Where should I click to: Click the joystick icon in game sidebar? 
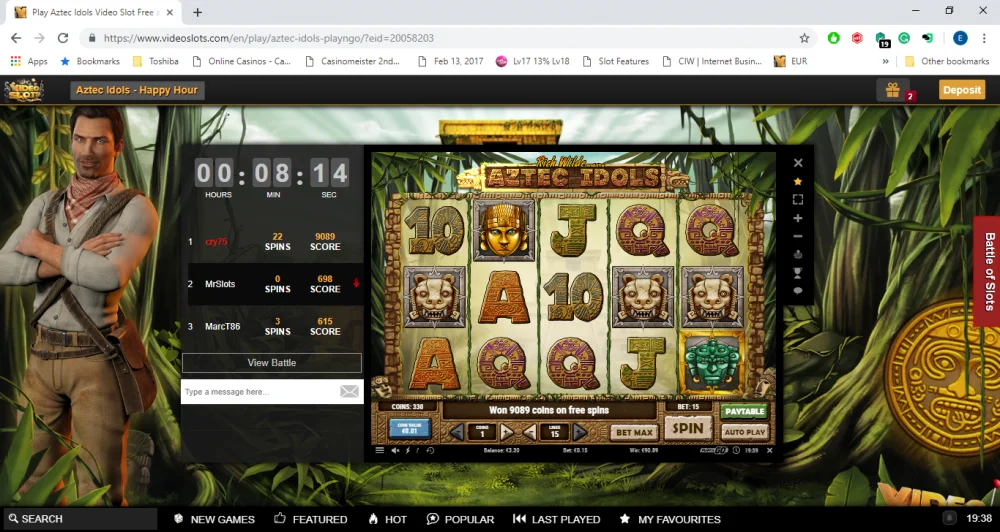pos(797,255)
